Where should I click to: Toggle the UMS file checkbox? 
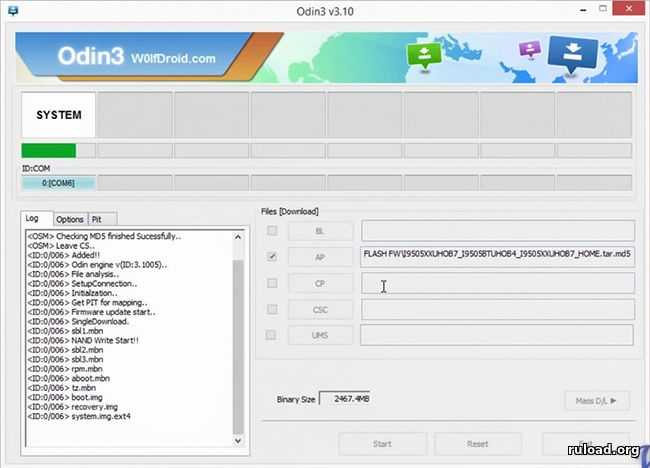coord(271,335)
